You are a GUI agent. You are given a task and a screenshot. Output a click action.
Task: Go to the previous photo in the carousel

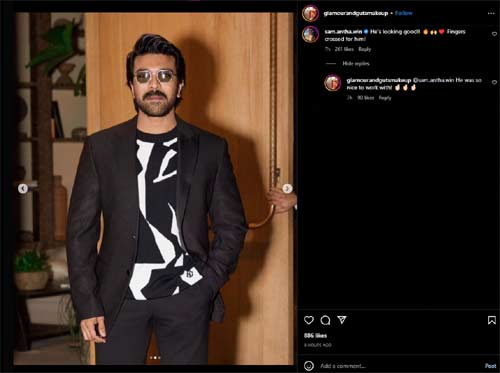[23, 189]
